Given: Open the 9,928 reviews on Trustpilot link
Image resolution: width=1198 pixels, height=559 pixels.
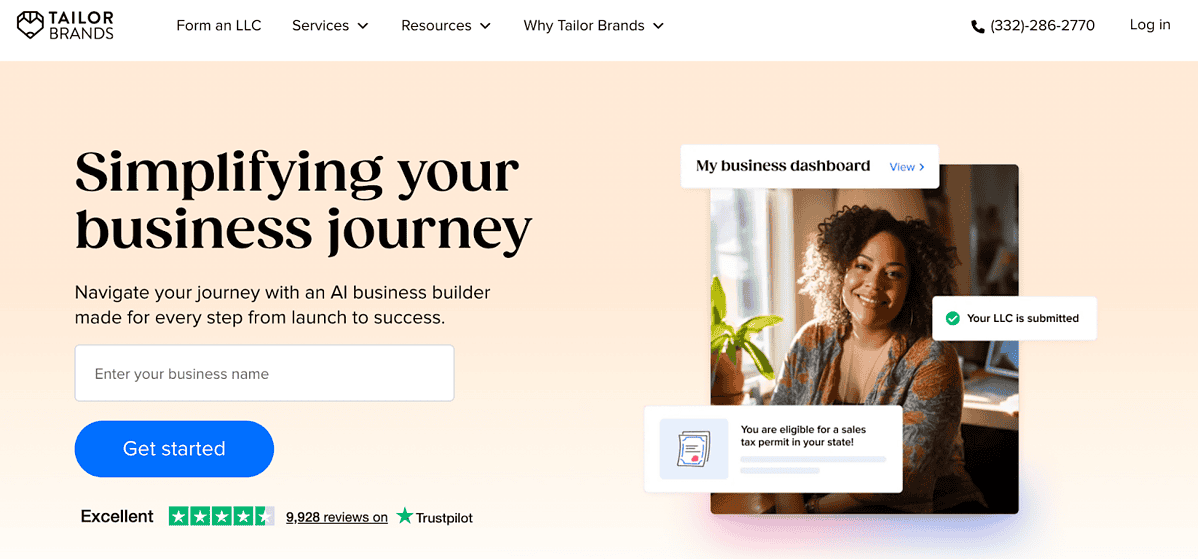Looking at the screenshot, I should (x=337, y=517).
